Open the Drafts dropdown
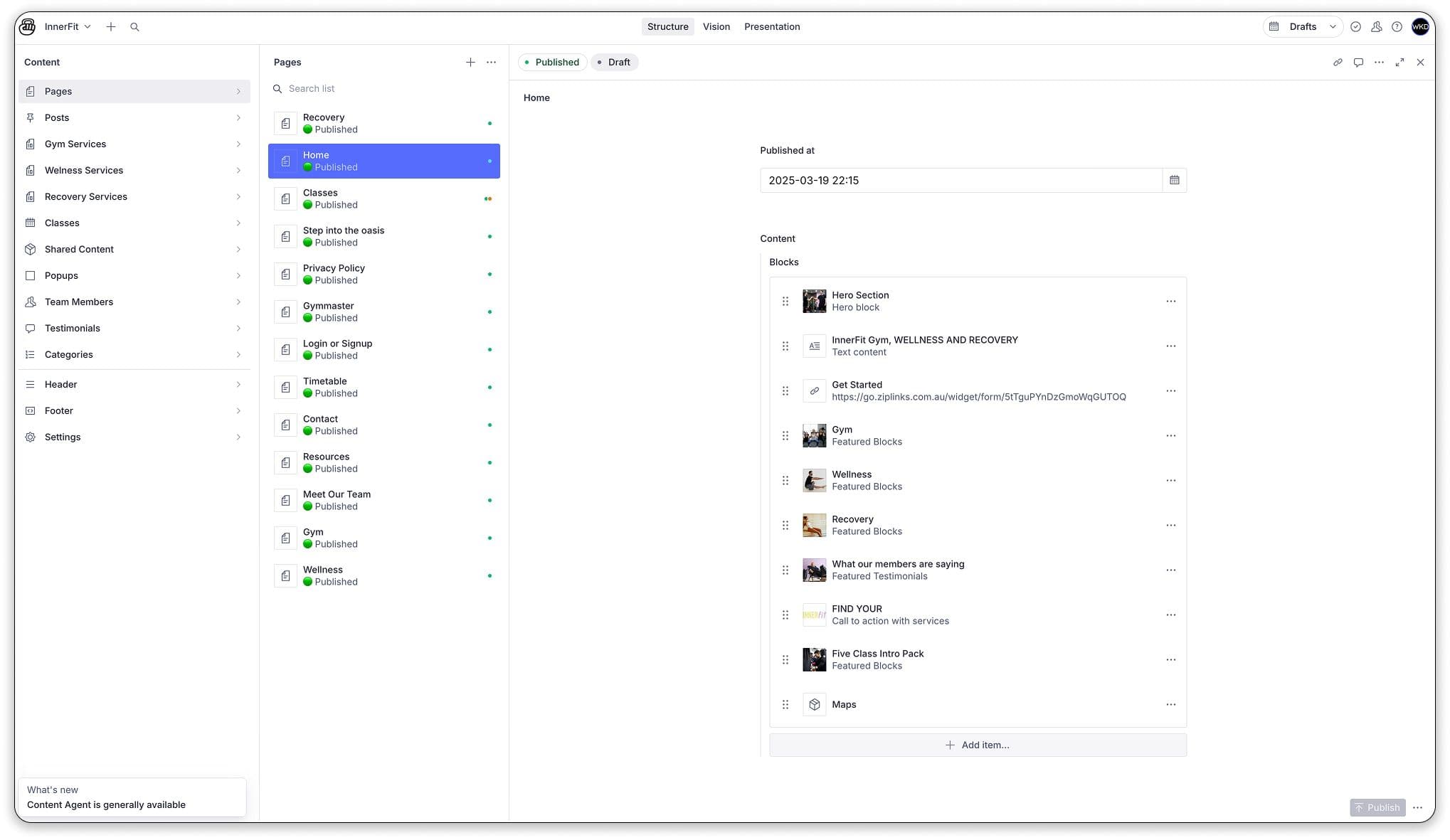This screenshot has height=840, width=1450. (x=1302, y=26)
